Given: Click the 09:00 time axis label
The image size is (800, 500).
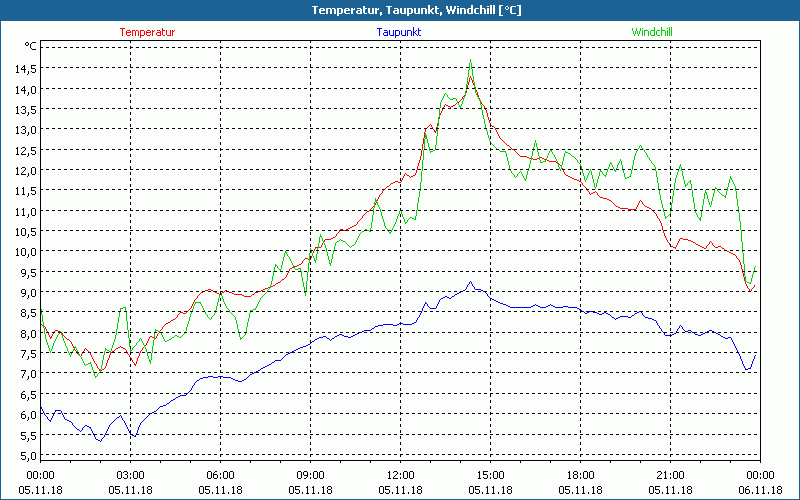Looking at the screenshot, I should tap(310, 476).
